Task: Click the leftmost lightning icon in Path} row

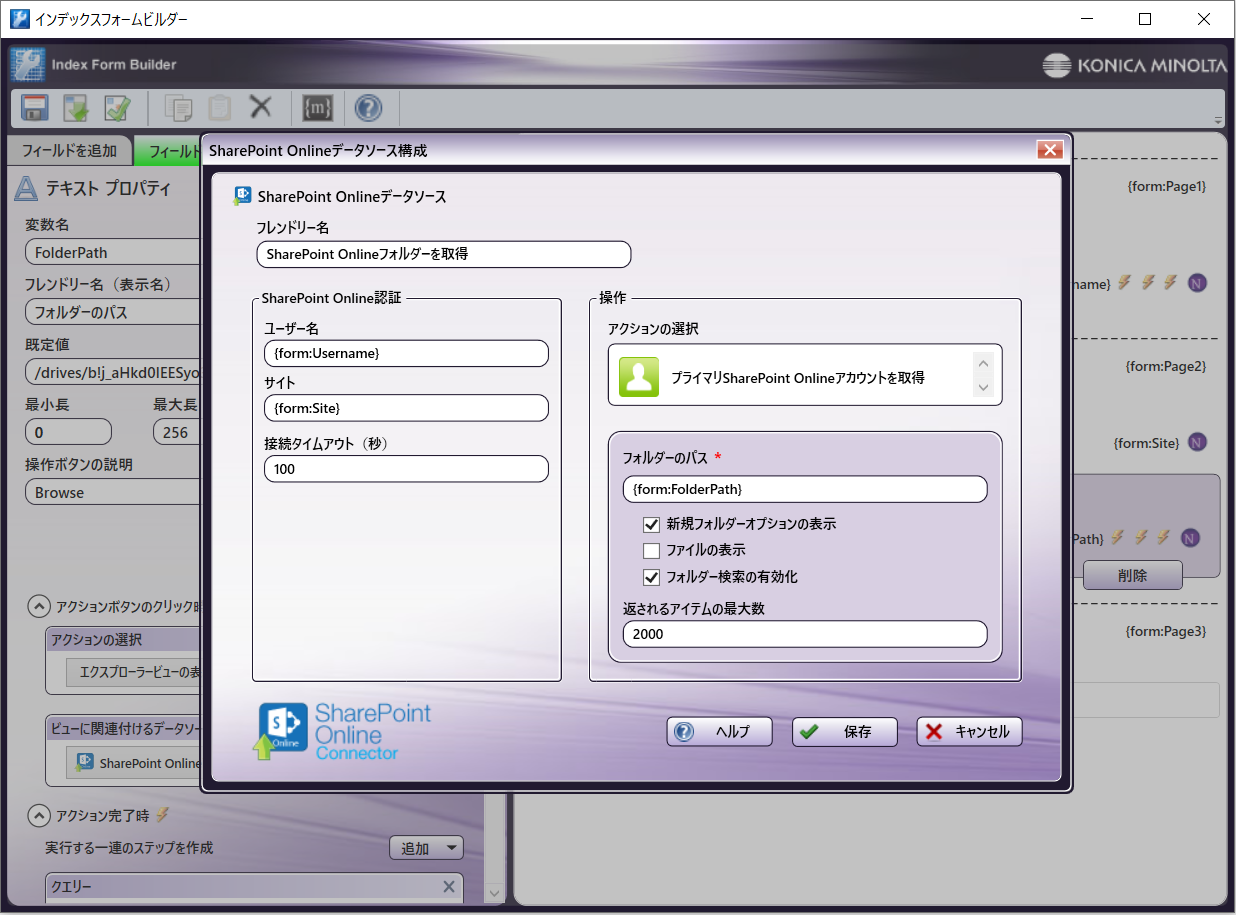Action: click(x=1118, y=537)
